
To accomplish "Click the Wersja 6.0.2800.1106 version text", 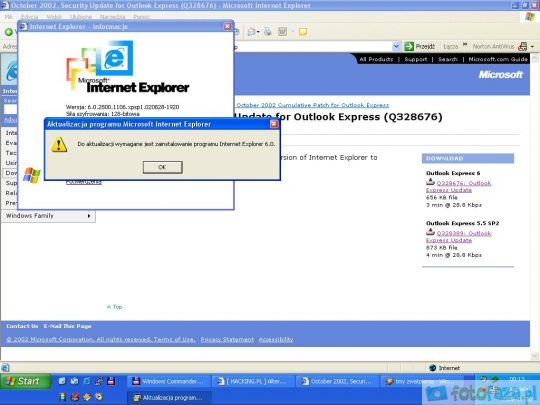I will pyautogui.click(x=122, y=107).
